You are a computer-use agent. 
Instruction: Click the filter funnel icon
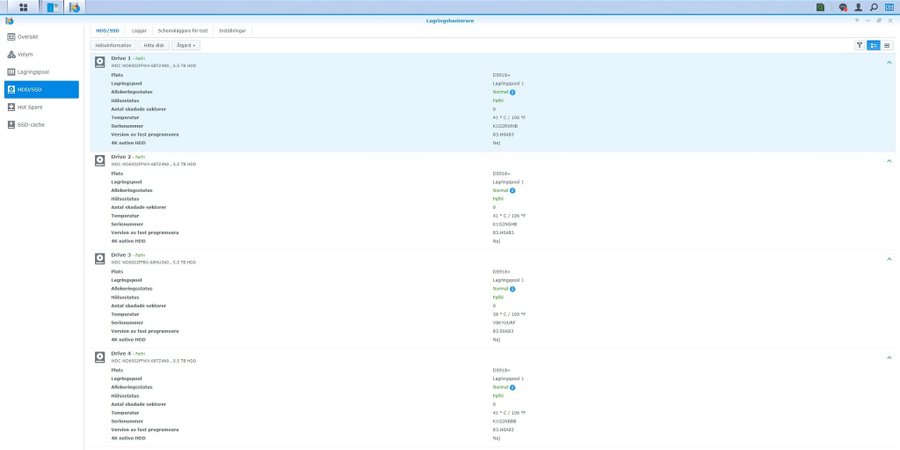point(860,45)
